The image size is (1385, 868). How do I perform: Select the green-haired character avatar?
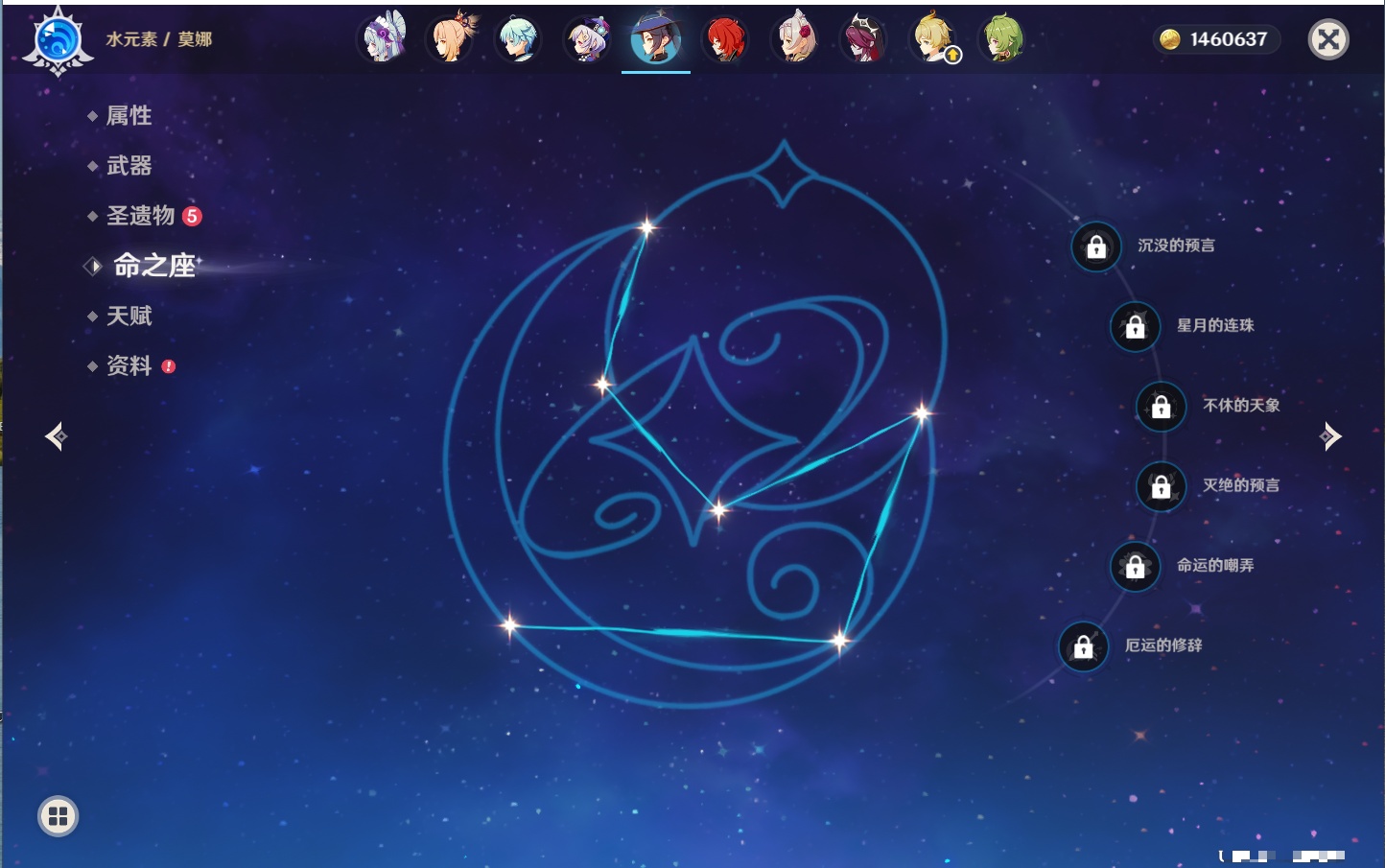[x=1001, y=39]
